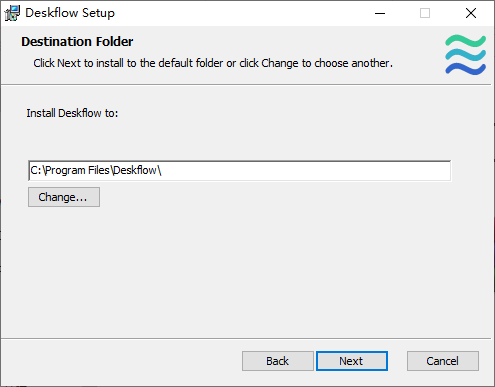Click the greyed-out maximize button
The width and height of the screenshot is (495, 387).
point(425,13)
